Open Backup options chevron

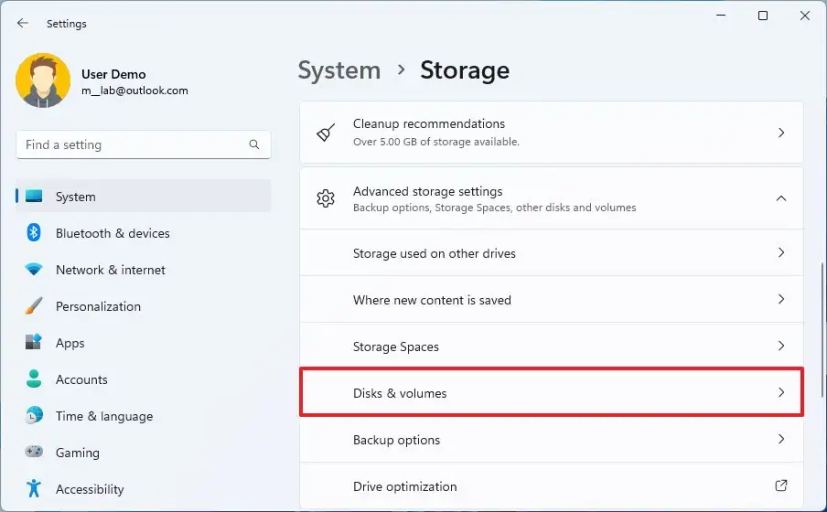pyautogui.click(x=781, y=439)
